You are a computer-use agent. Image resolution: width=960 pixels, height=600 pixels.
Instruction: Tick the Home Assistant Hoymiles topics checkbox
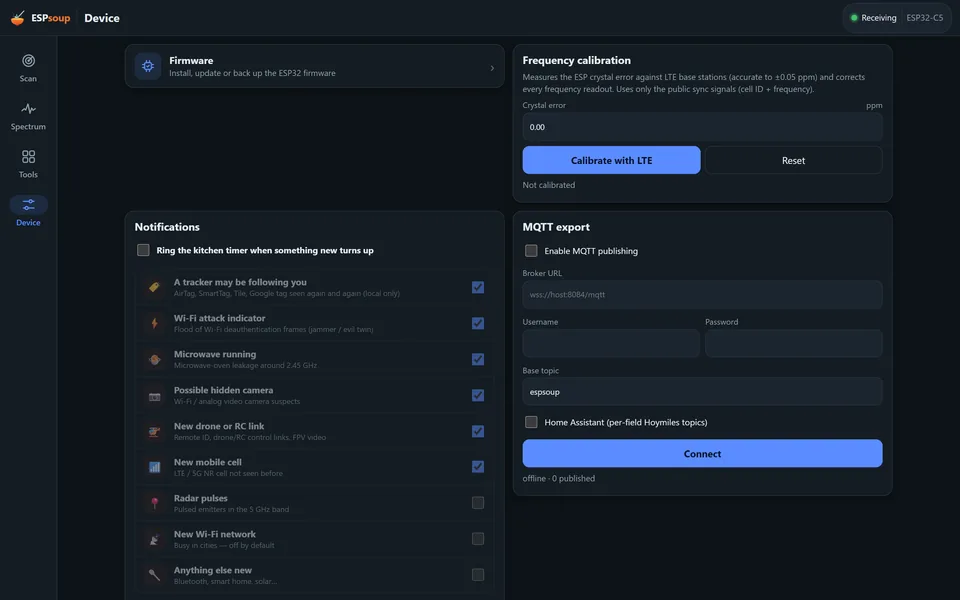click(531, 422)
